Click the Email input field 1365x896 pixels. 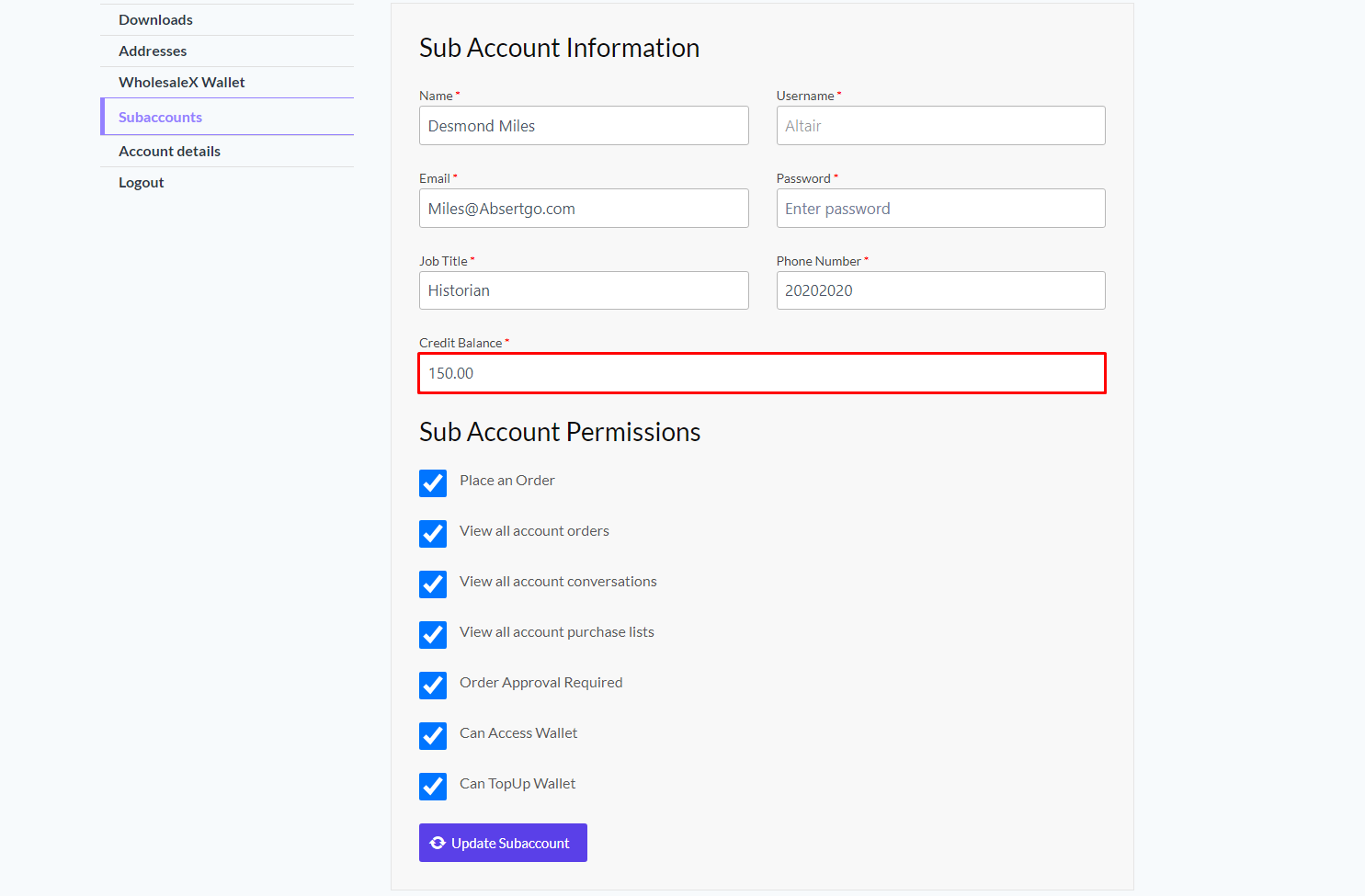click(584, 209)
